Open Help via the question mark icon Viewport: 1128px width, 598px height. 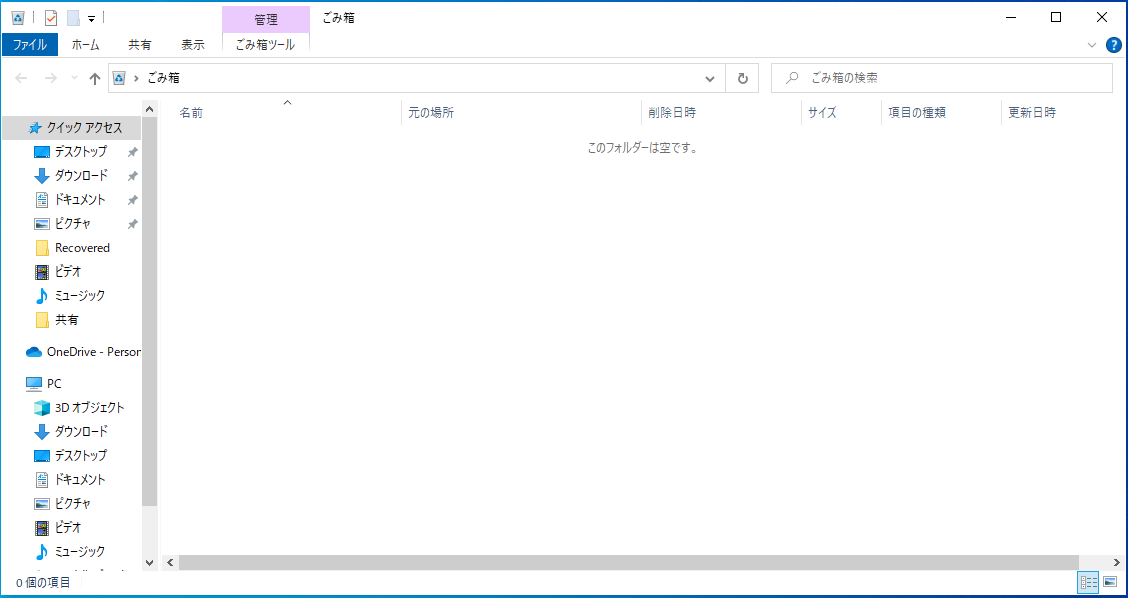click(1113, 45)
